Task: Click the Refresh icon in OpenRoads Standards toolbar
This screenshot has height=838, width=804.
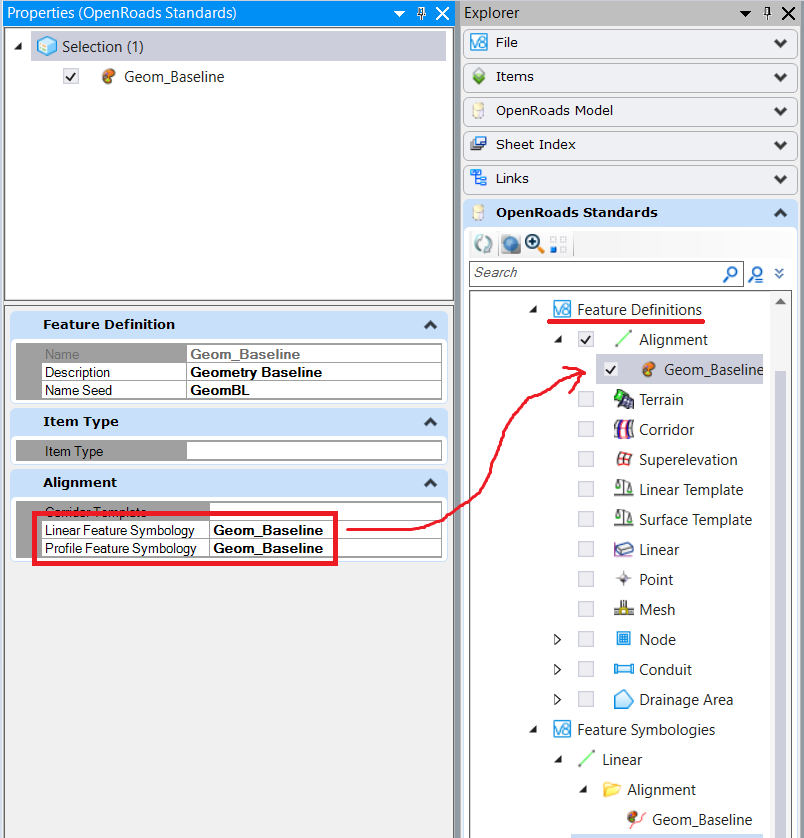Action: tap(483, 244)
